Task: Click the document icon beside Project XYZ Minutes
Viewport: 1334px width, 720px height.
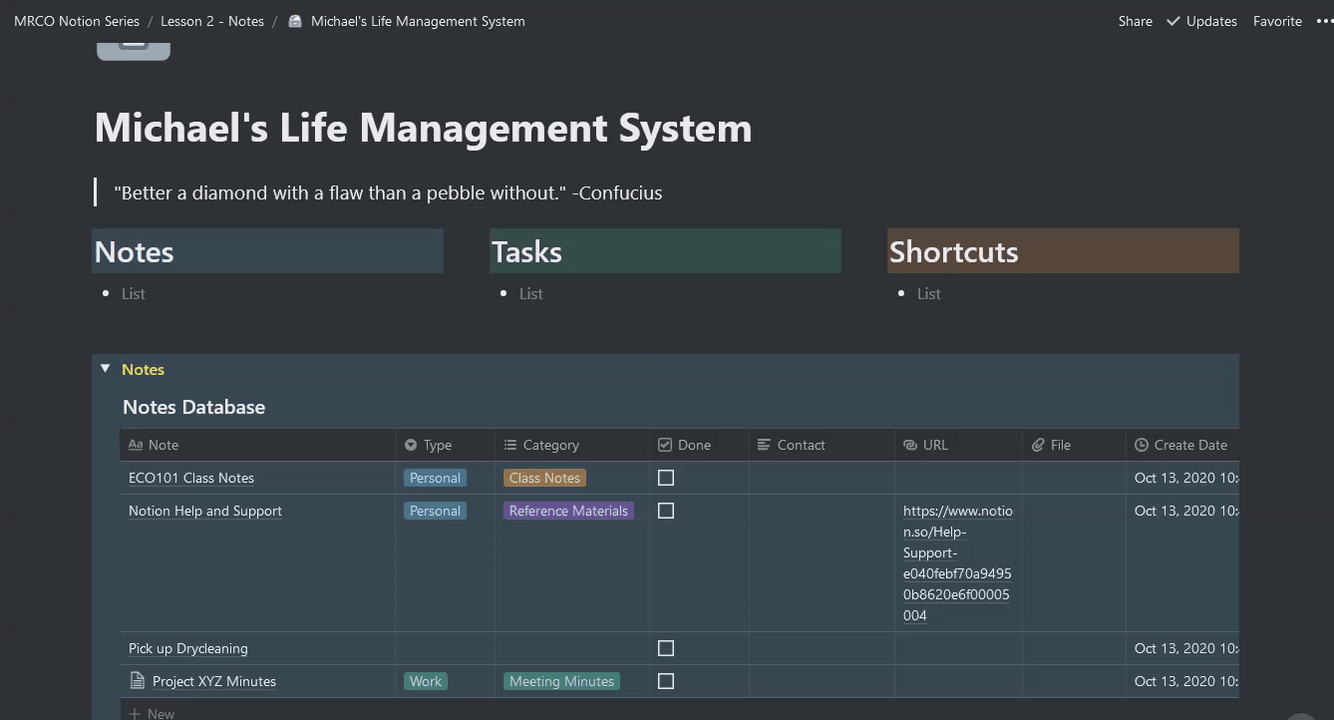Action: tap(138, 681)
